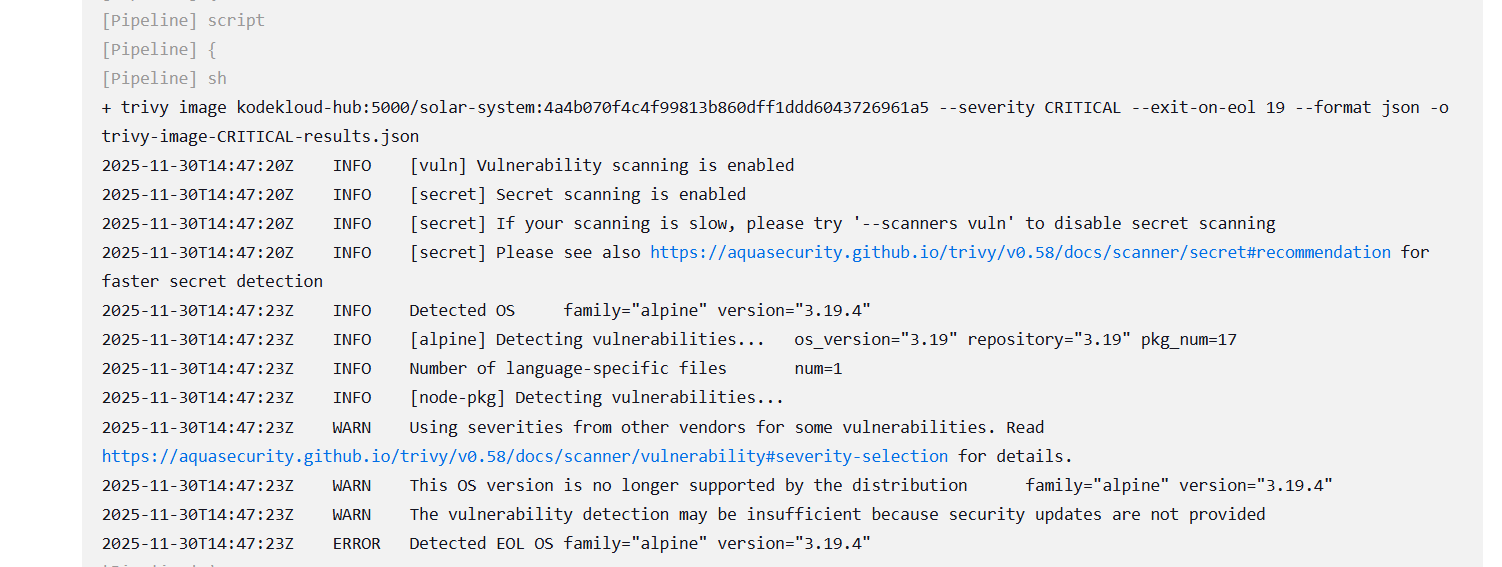Click the "pkg_num=17" value
Viewport: 1502px width, 567px height.
pos(1188,339)
